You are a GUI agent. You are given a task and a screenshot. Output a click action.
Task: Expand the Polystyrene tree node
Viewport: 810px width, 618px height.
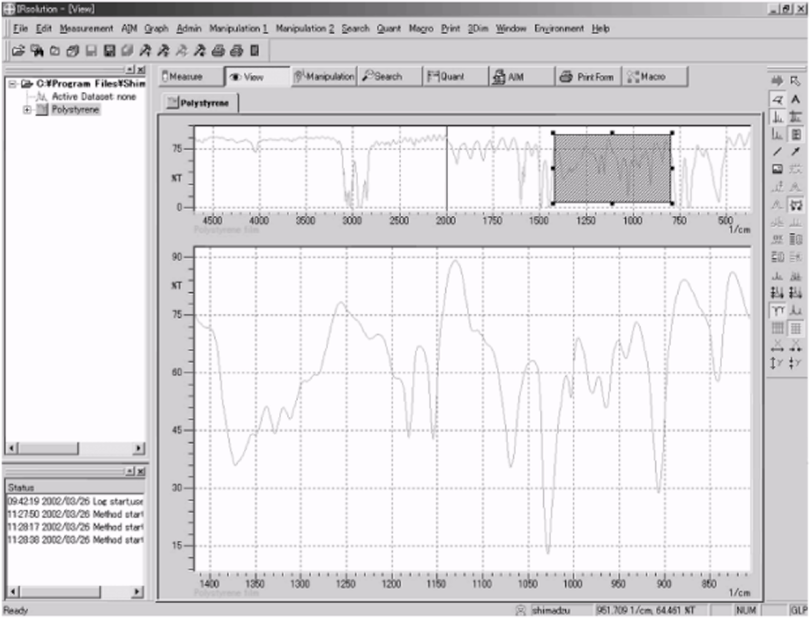coord(27,110)
